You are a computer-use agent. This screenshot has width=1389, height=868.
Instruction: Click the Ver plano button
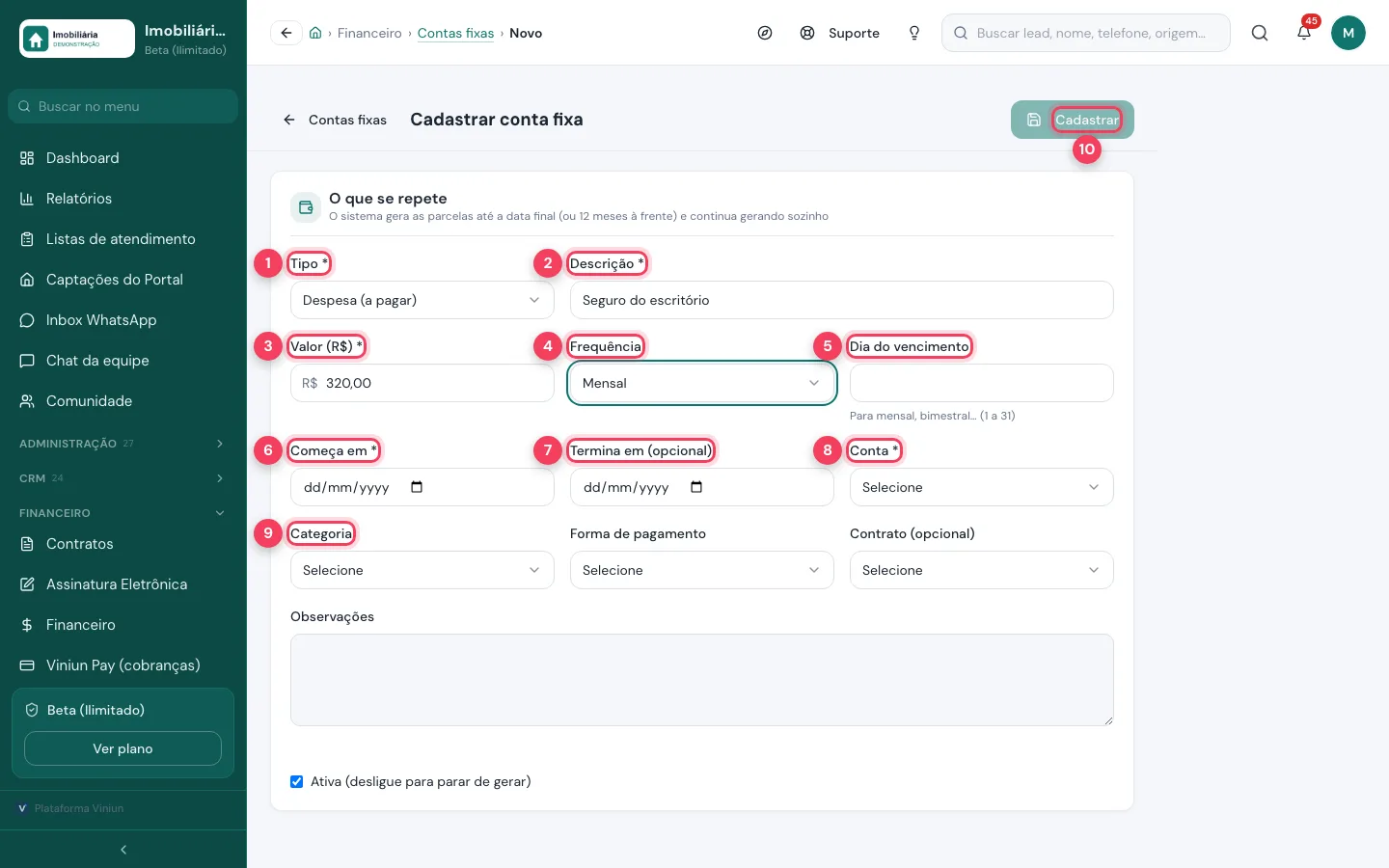coord(123,748)
